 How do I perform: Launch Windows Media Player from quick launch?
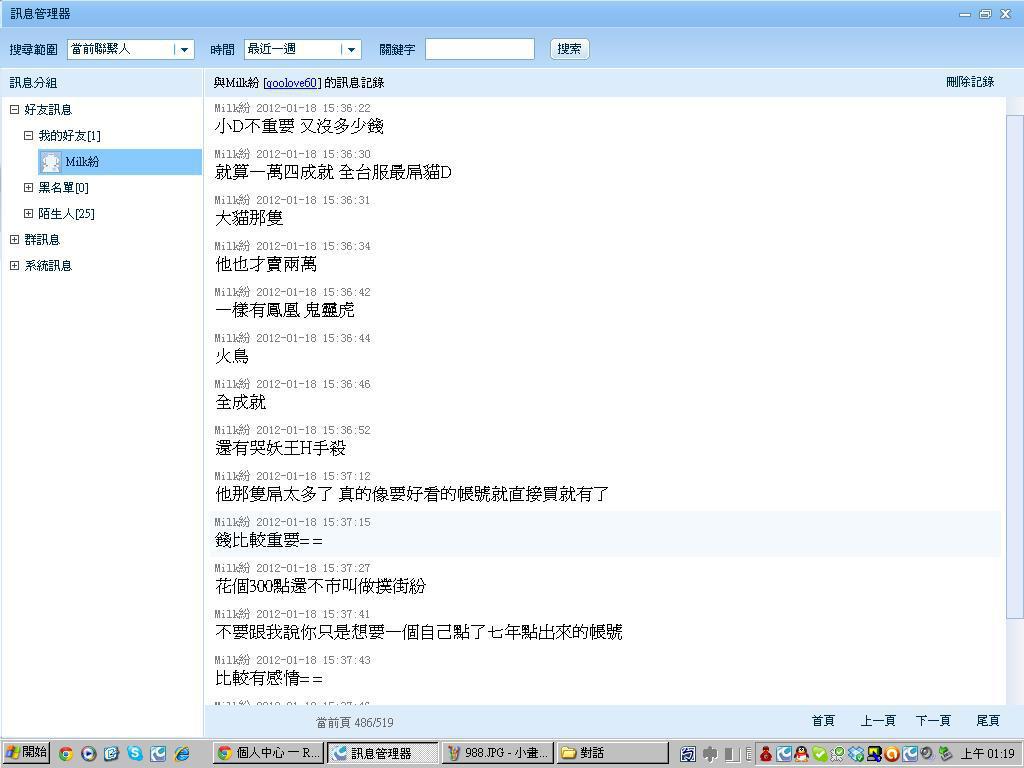coord(89,754)
